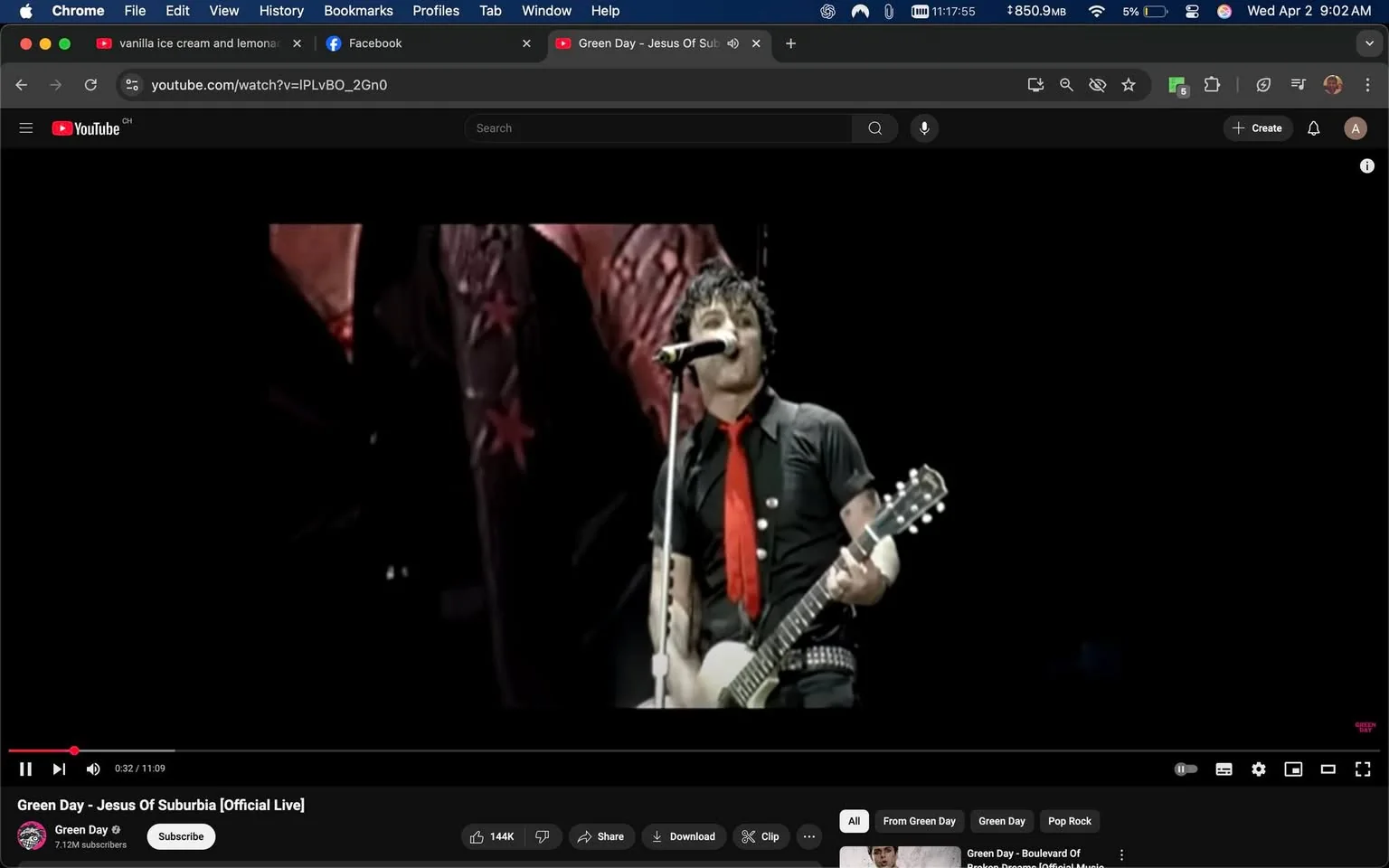1389x868 pixels.
Task: Dislike this video
Action: click(543, 836)
